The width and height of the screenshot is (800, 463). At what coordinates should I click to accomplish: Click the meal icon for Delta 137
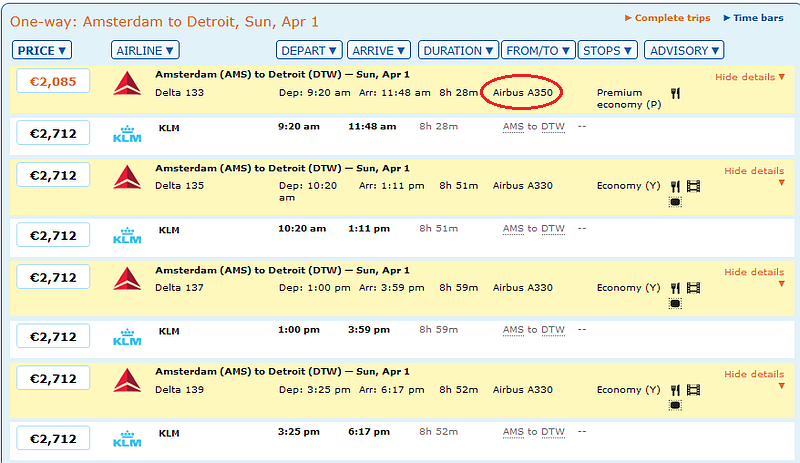pyautogui.click(x=676, y=288)
